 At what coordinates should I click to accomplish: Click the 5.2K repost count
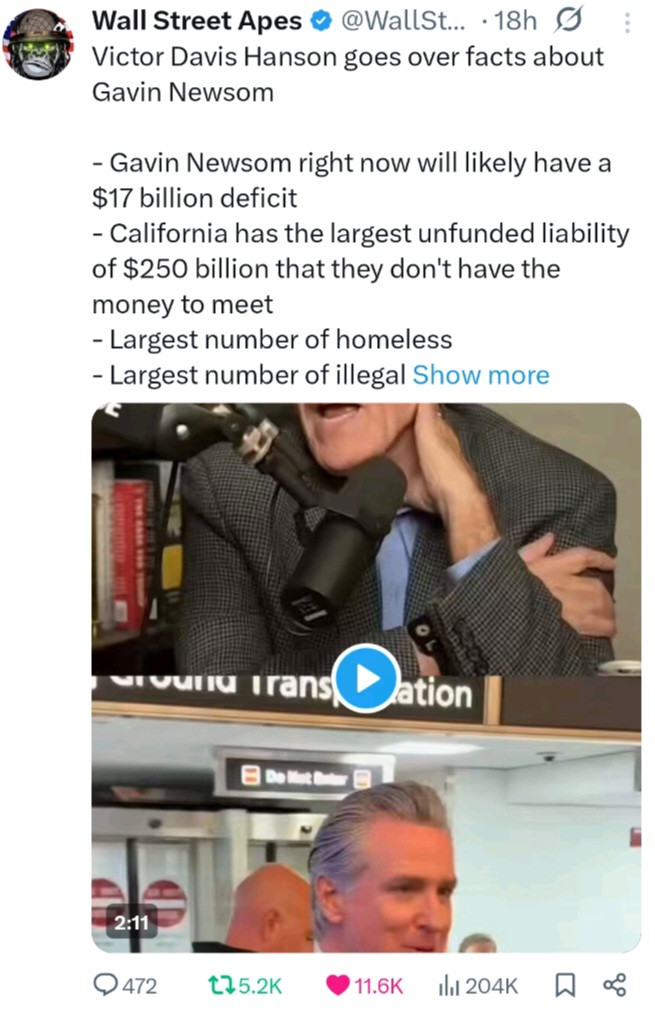click(260, 986)
